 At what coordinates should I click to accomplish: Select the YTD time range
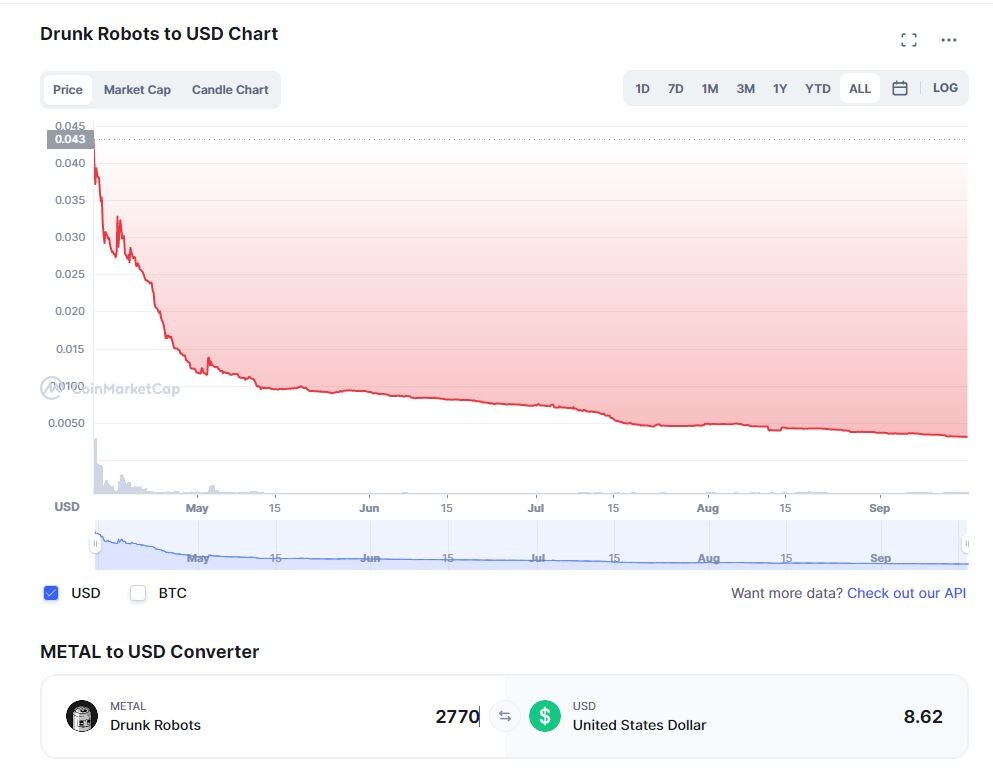point(818,89)
